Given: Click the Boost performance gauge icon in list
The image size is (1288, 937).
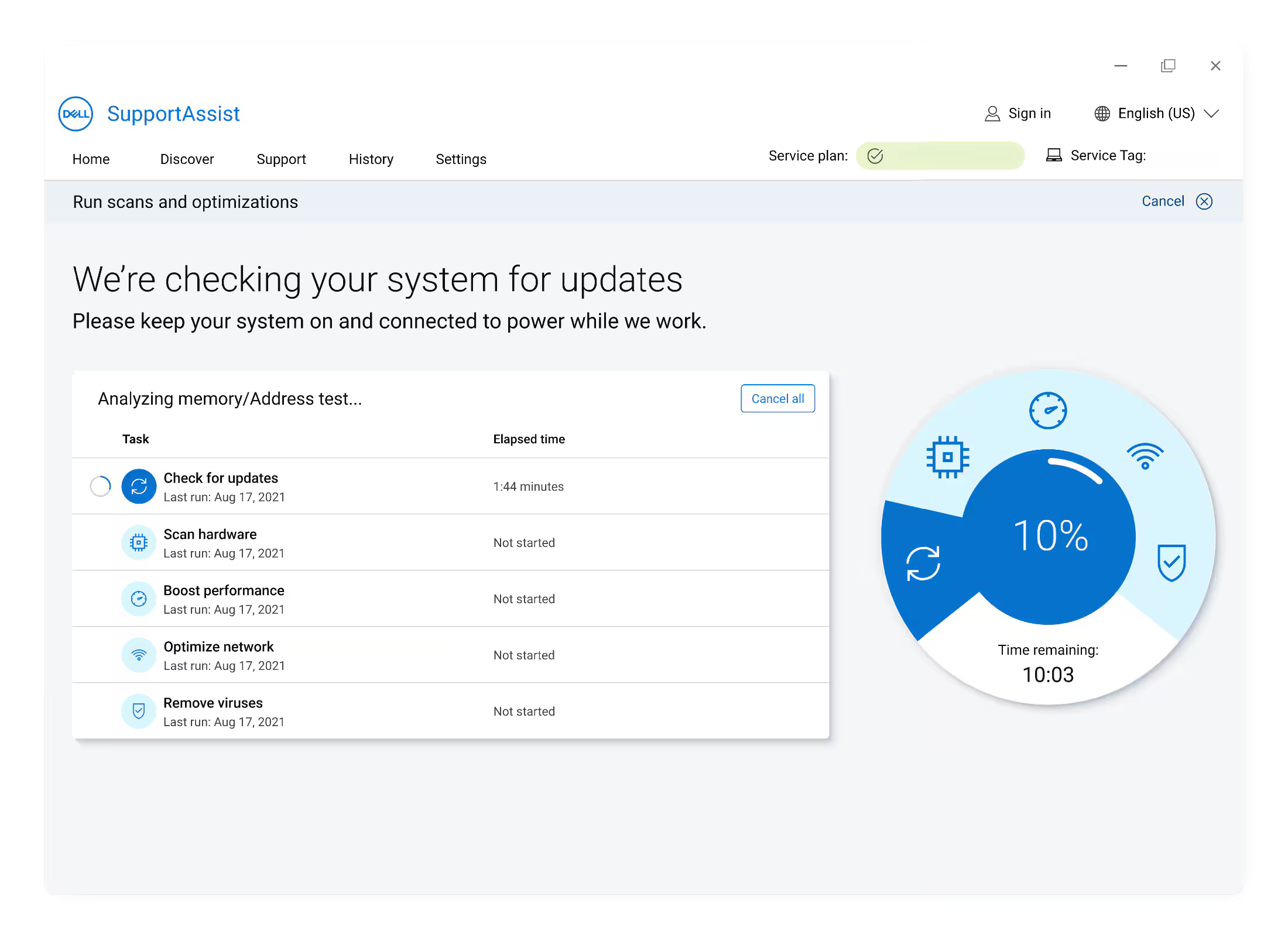Looking at the screenshot, I should (139, 599).
